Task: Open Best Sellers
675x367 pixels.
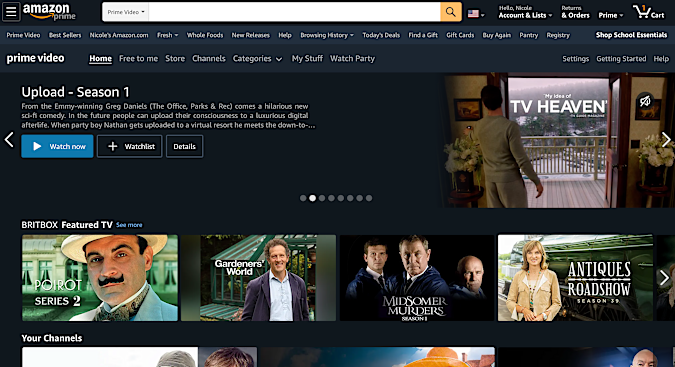Action: tap(65, 35)
